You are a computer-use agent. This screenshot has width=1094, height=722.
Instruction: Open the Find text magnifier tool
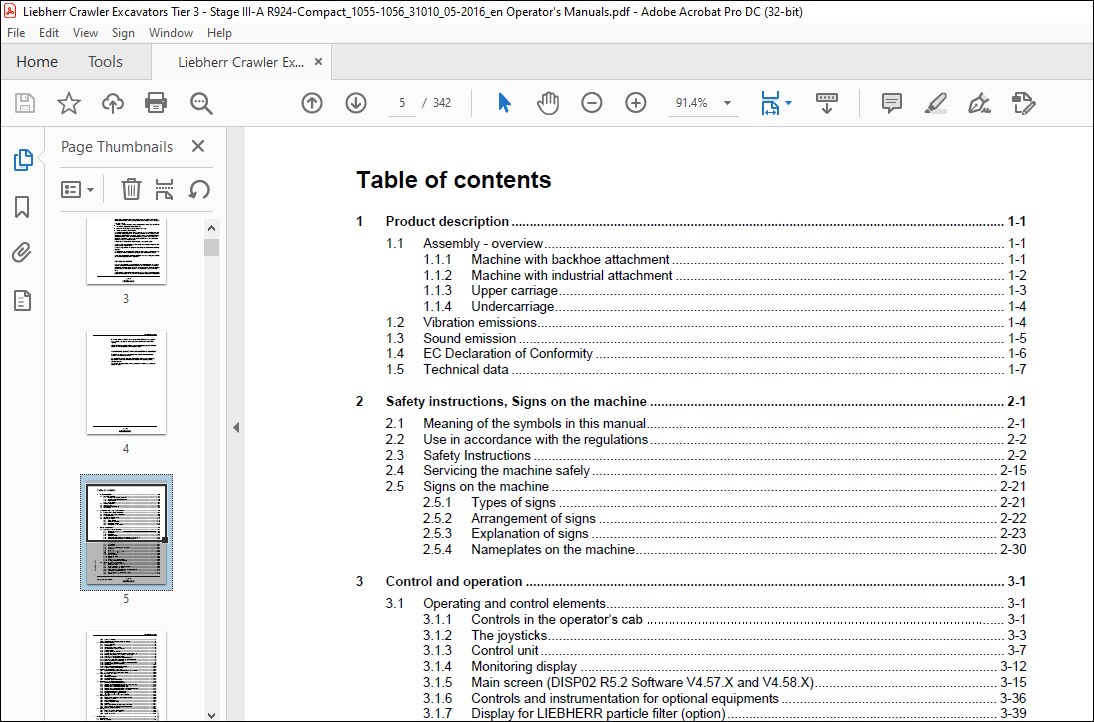[201, 103]
